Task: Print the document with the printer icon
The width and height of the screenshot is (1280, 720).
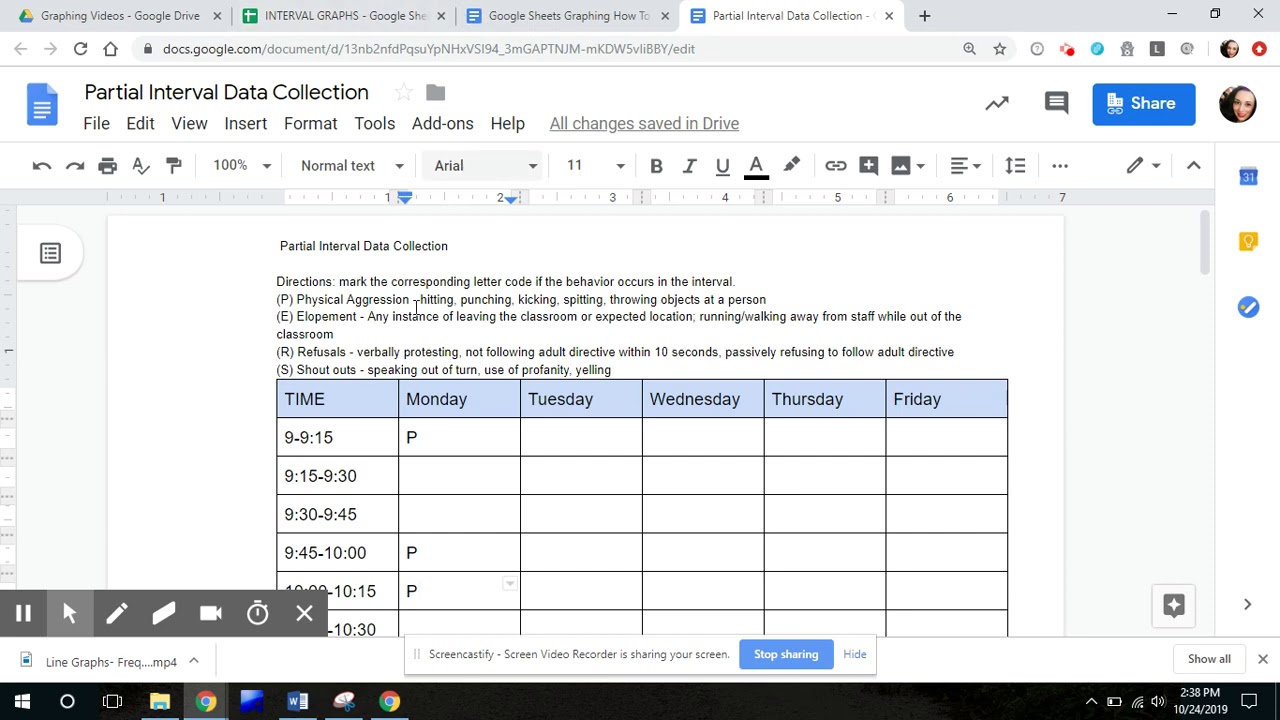Action: coord(108,166)
